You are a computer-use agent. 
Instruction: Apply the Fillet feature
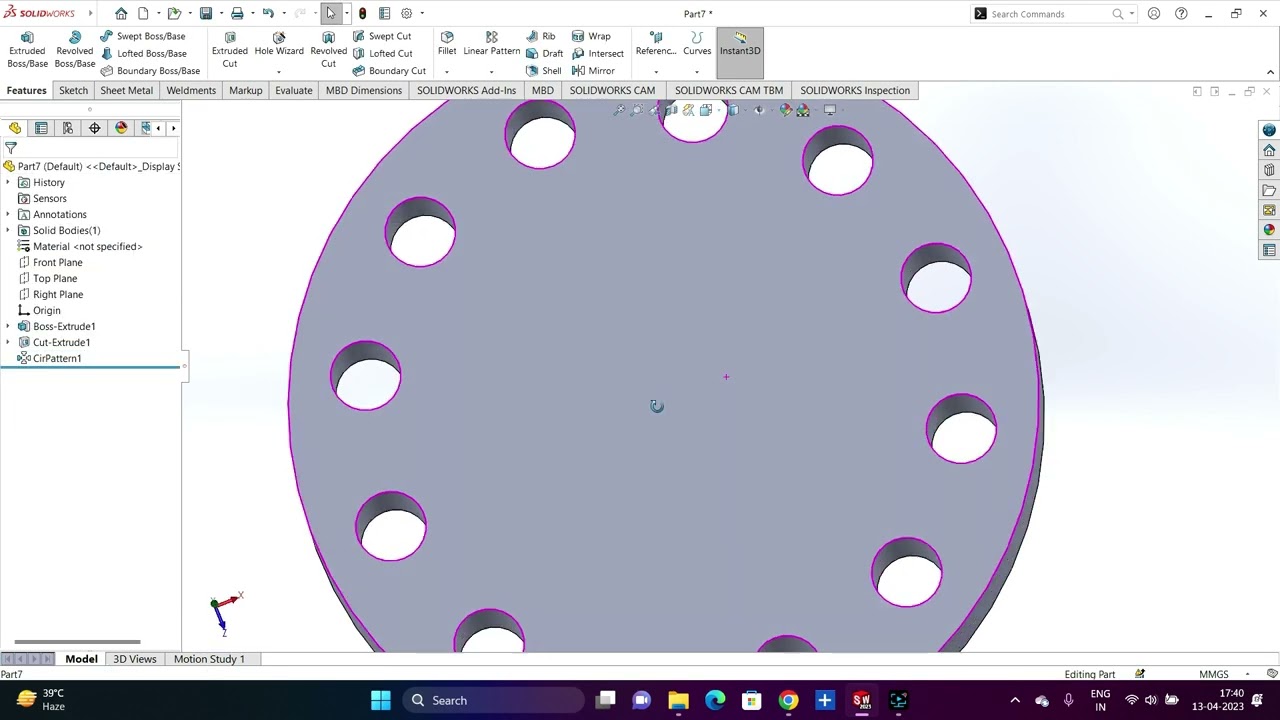[447, 45]
